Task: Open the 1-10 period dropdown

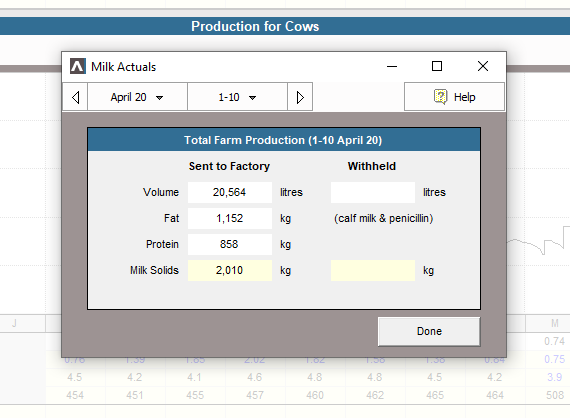Action: [237, 97]
